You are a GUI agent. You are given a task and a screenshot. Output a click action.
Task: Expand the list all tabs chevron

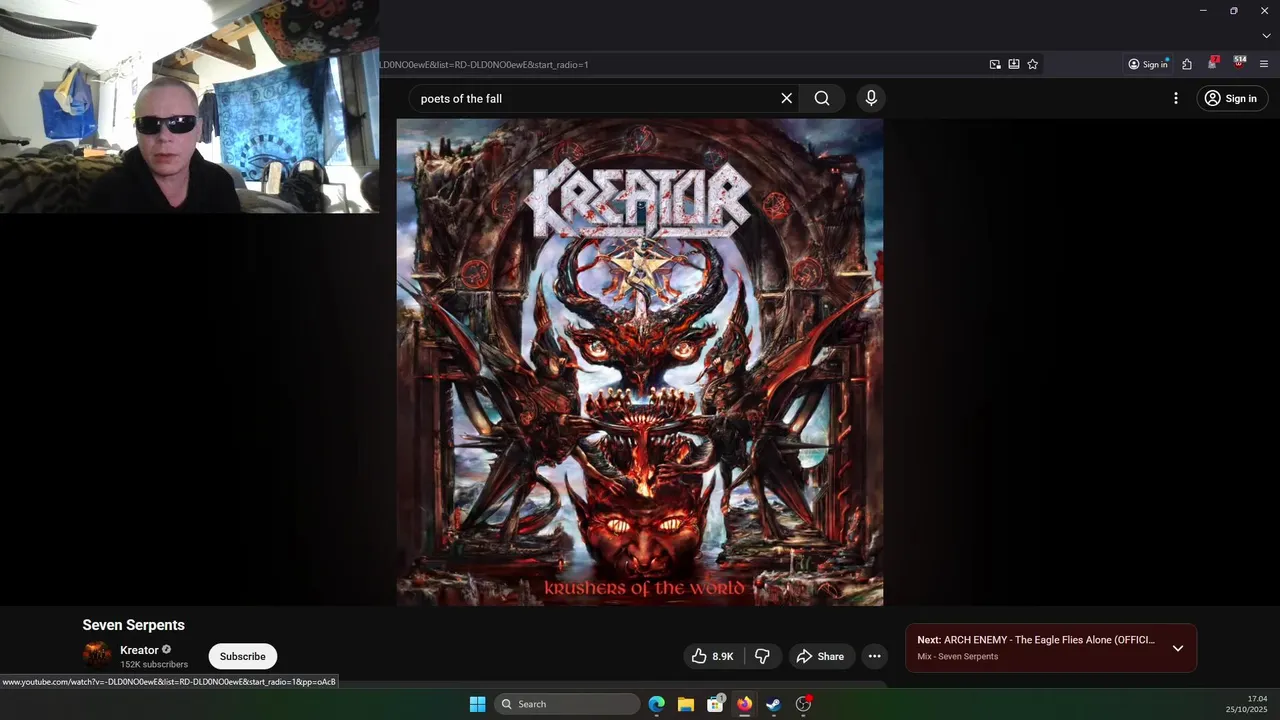point(1266,36)
